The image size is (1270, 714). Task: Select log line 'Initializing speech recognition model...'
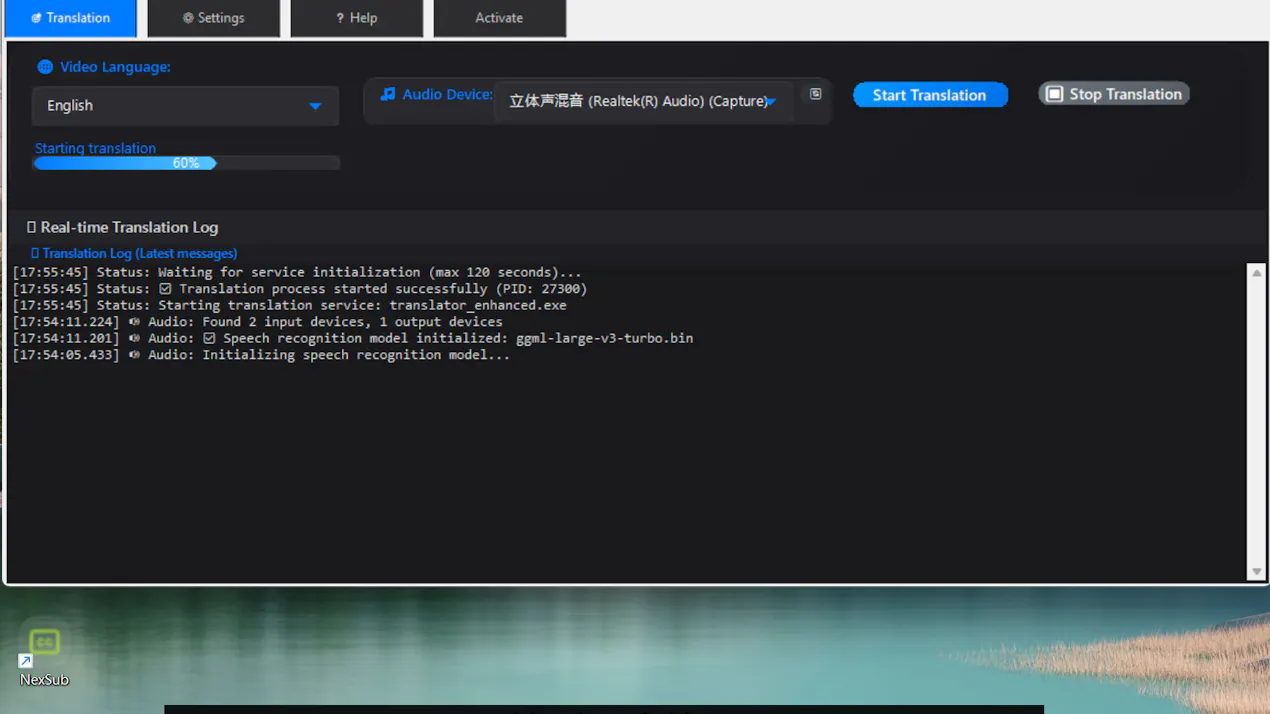[261, 355]
